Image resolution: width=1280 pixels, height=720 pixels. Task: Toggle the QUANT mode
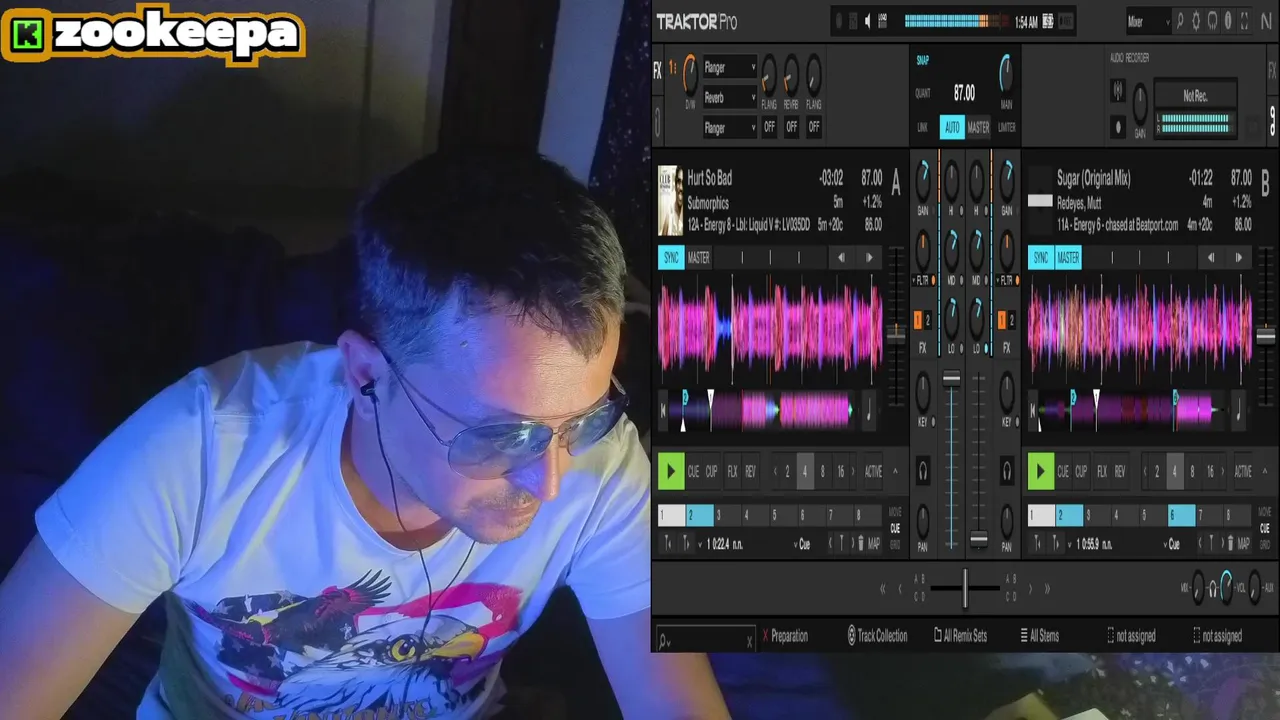pos(923,93)
